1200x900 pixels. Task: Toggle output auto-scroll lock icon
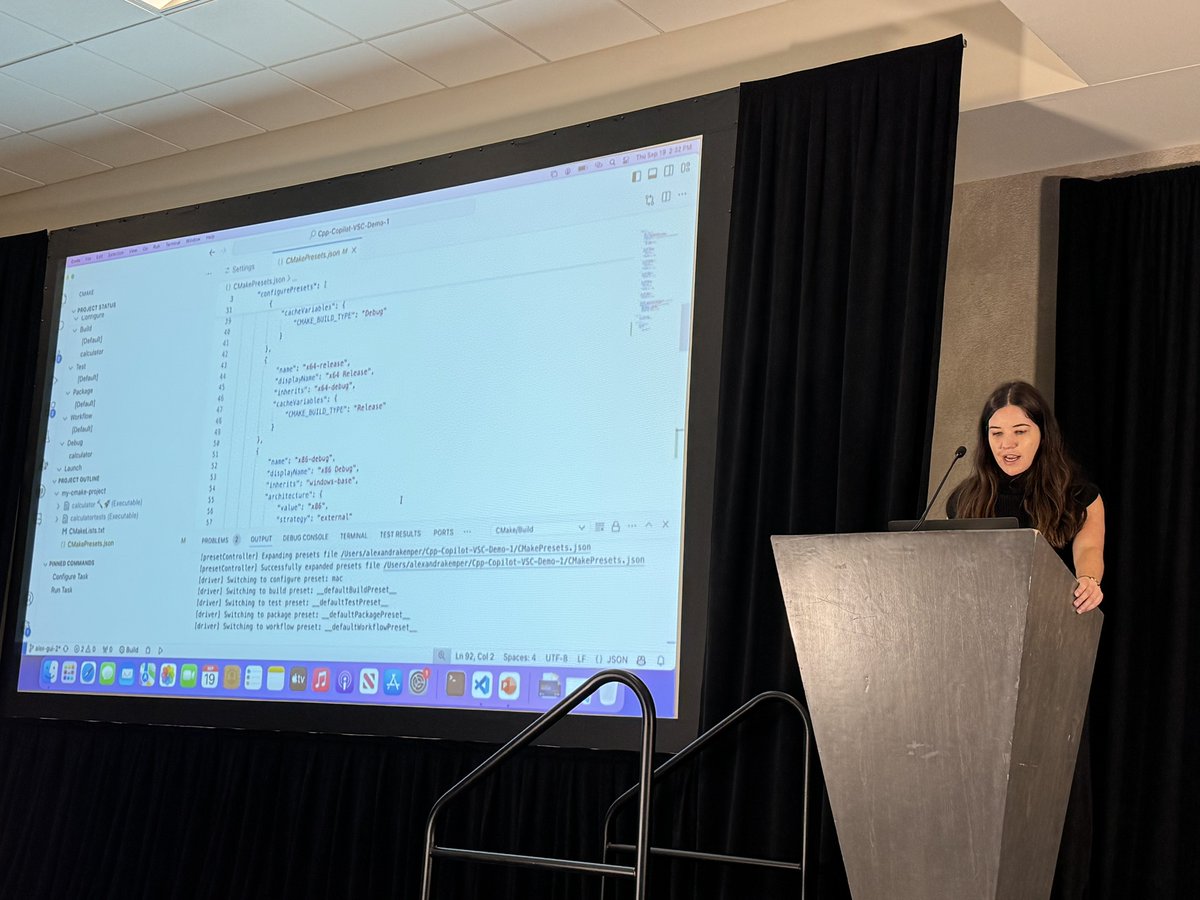point(615,526)
